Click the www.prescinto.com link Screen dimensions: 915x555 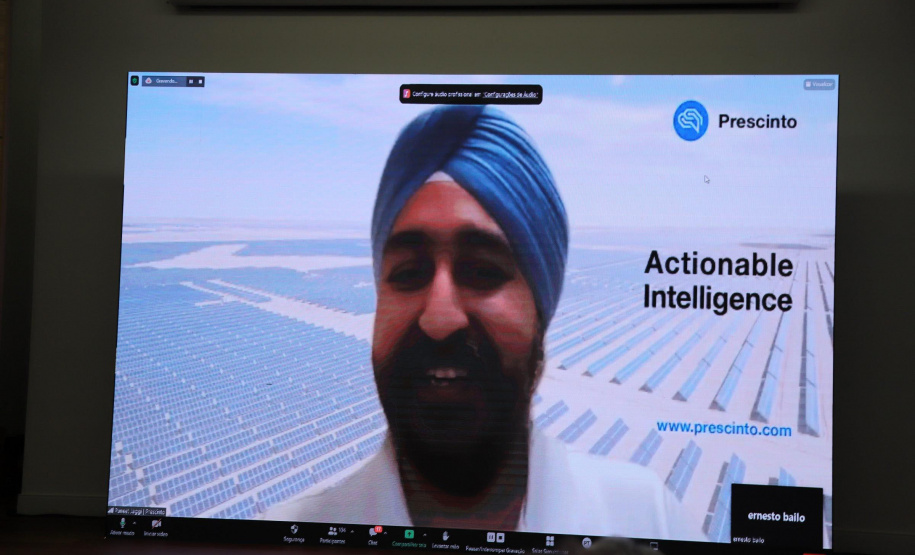(723, 428)
